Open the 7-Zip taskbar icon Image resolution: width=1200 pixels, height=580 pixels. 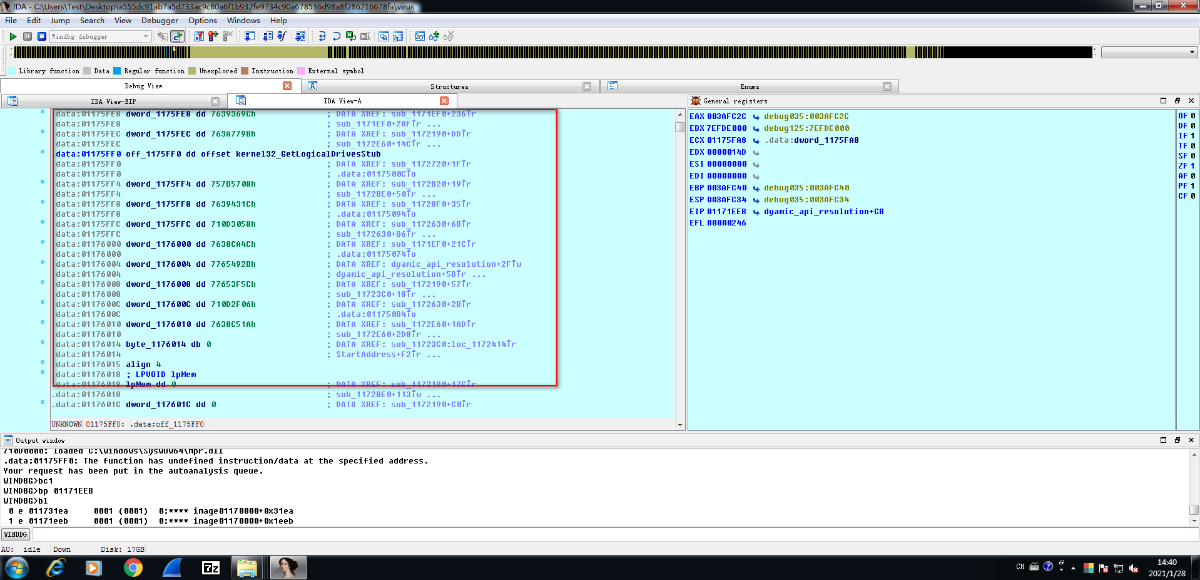point(212,567)
